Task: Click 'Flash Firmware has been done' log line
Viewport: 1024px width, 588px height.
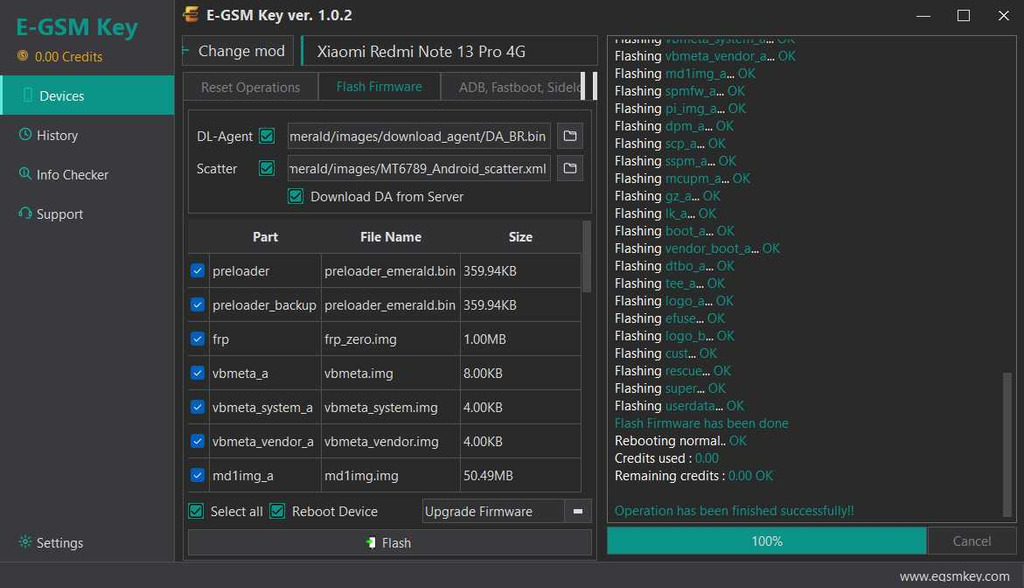Action: point(701,423)
